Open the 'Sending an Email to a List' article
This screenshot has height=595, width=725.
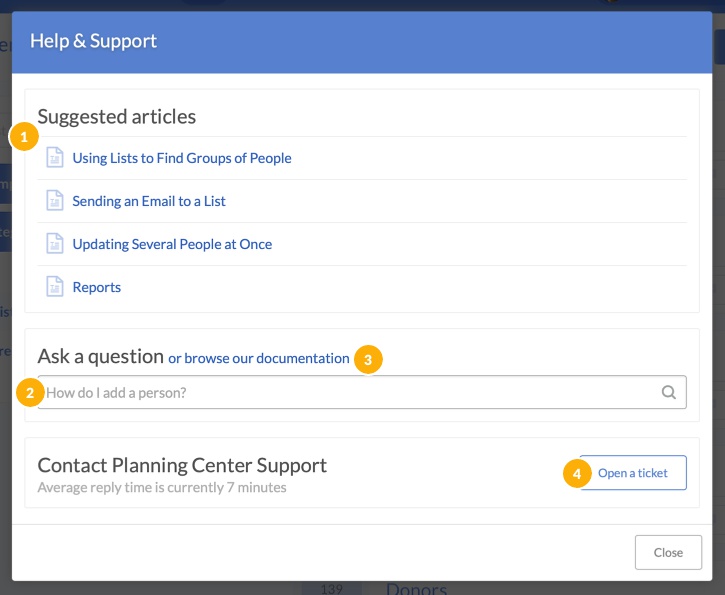pyautogui.click(x=149, y=201)
